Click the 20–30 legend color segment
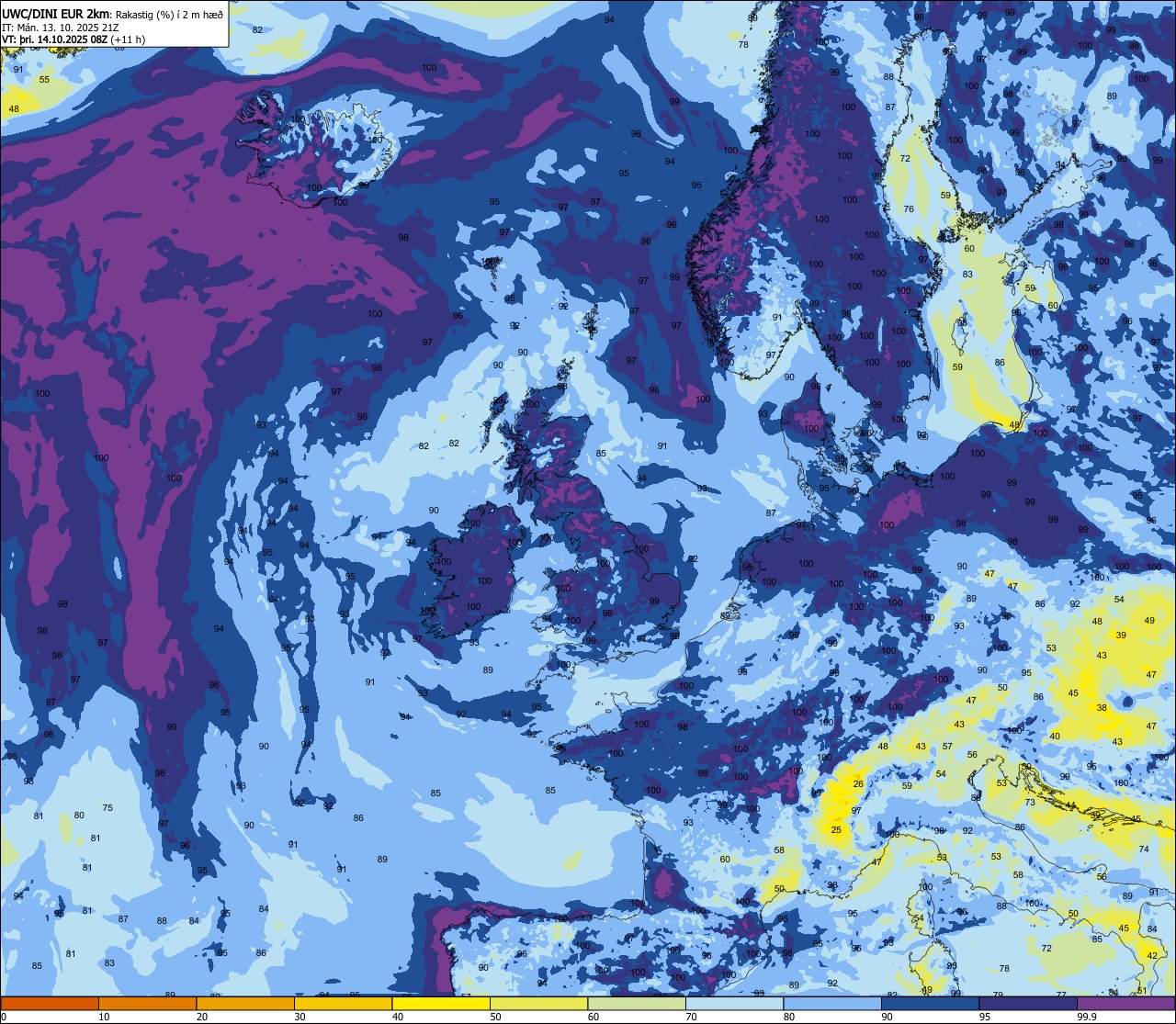Image resolution: width=1176 pixels, height=1024 pixels. (245, 1003)
